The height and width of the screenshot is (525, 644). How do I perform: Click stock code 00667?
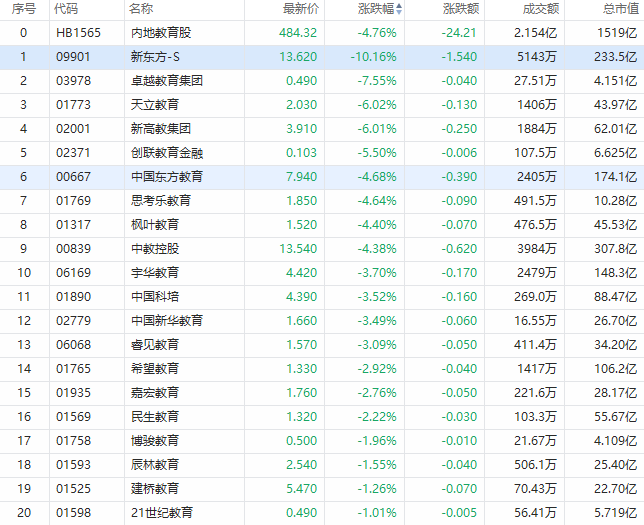[x=73, y=177]
